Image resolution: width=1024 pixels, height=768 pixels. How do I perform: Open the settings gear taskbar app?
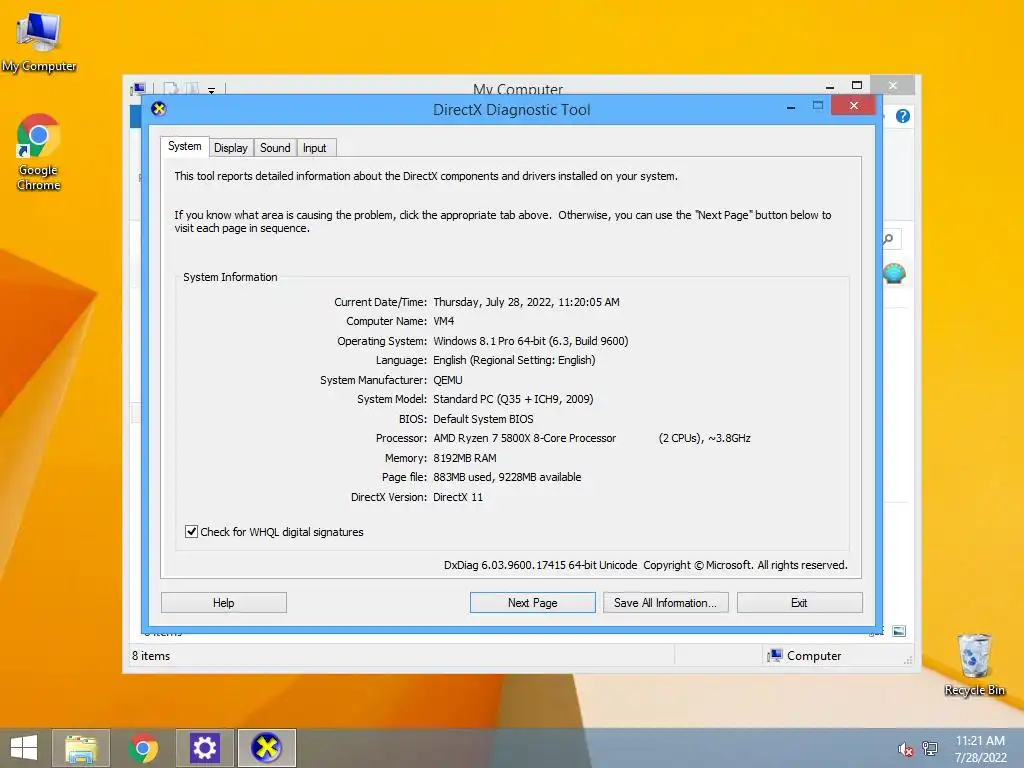204,748
